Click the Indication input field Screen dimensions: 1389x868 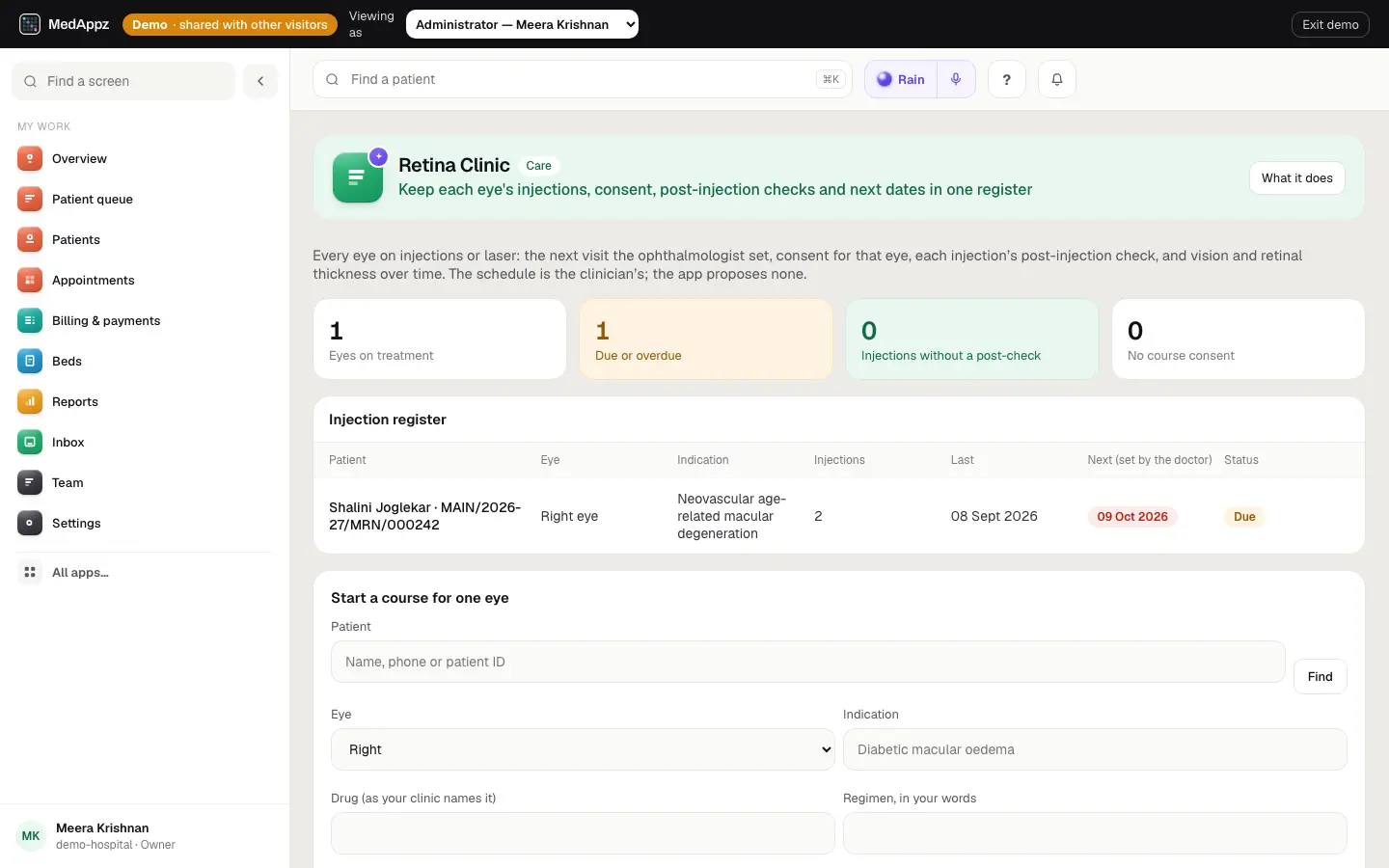(x=1095, y=749)
